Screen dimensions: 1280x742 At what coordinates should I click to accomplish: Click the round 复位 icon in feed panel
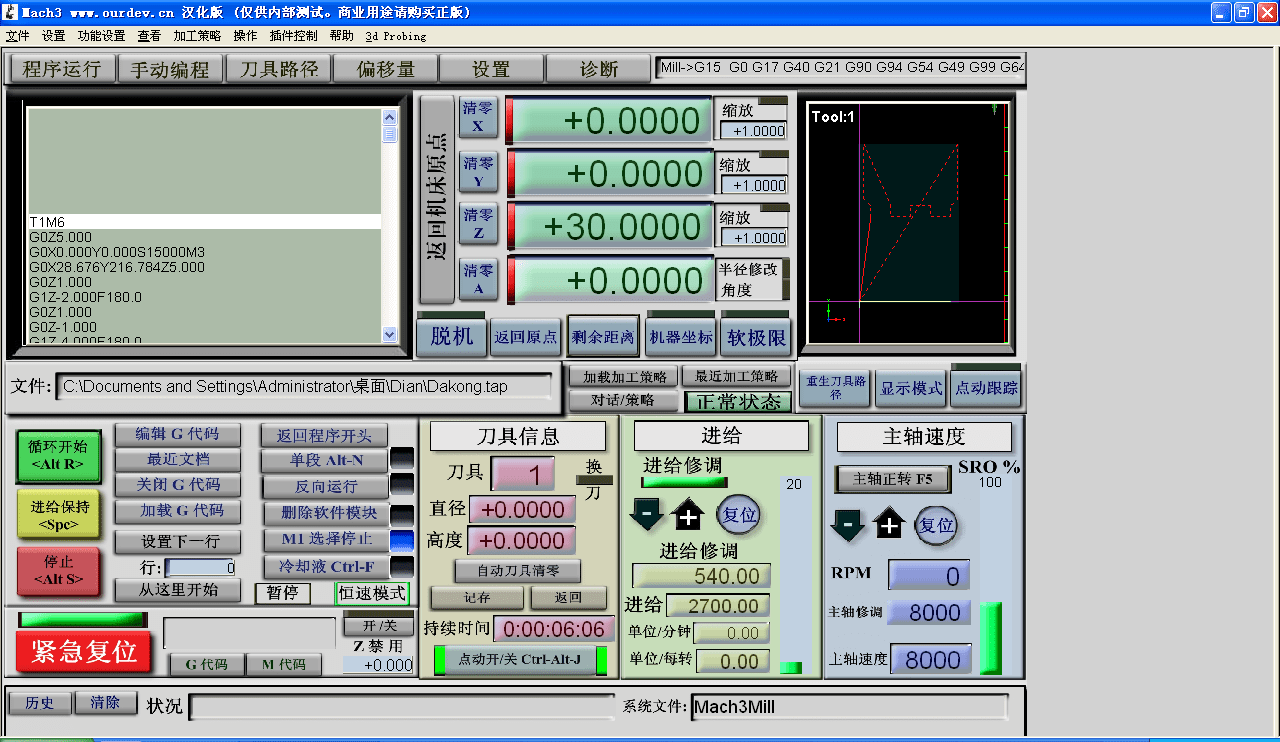click(739, 515)
